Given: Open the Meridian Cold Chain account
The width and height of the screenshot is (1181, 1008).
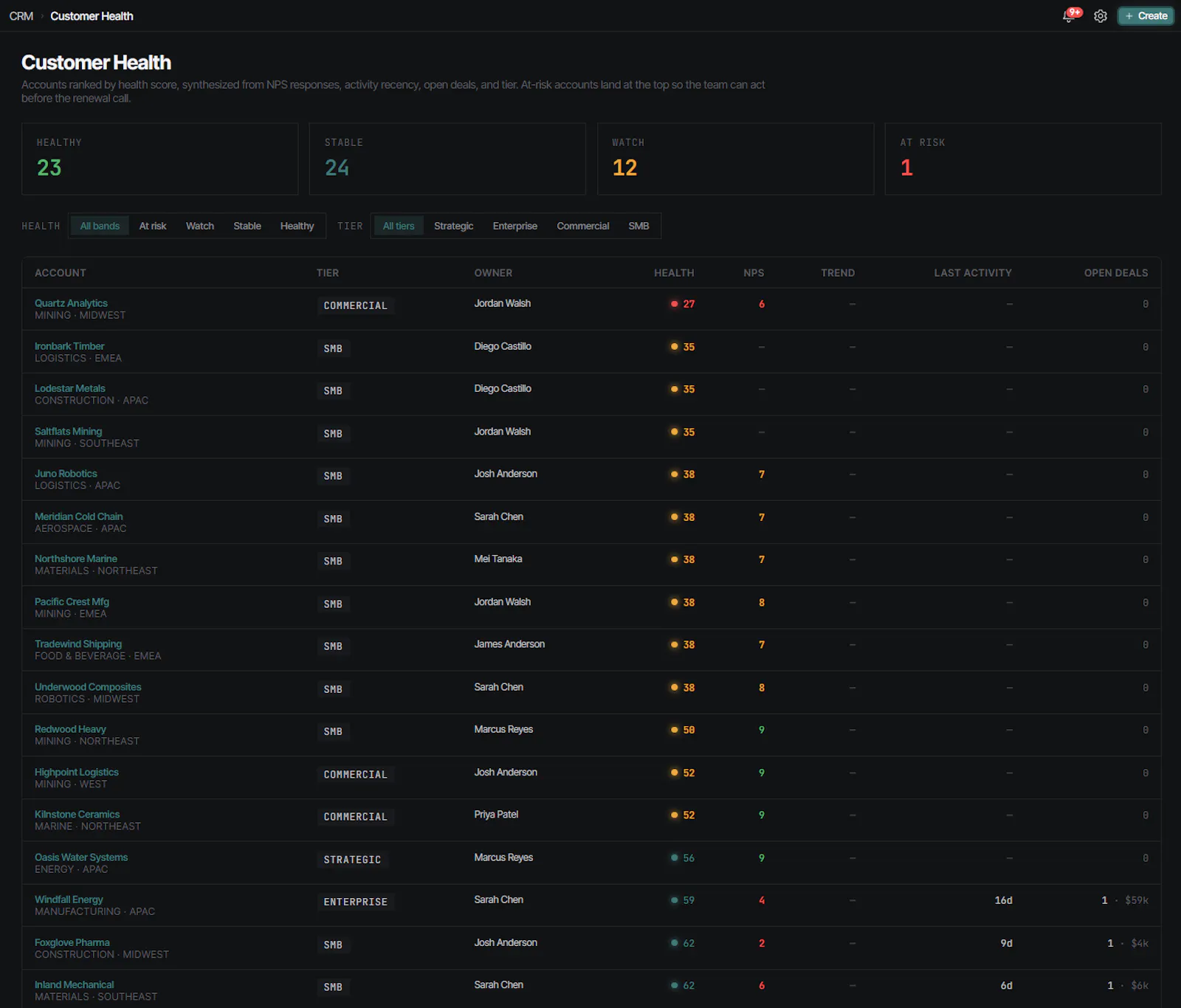Looking at the screenshot, I should tap(79, 517).
